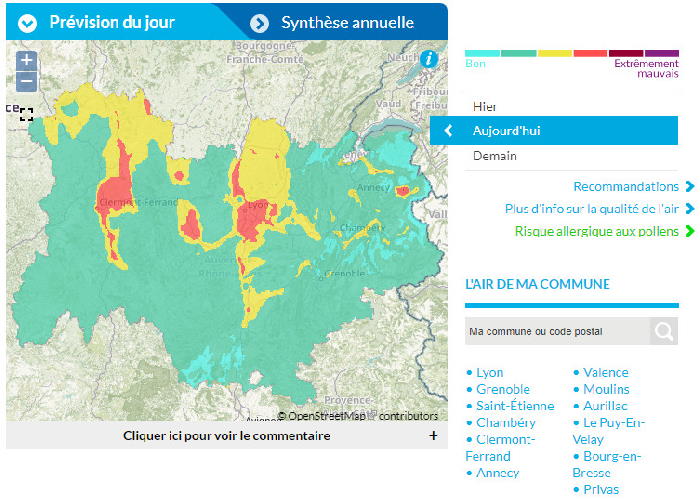
Task: Click the left arrow beside Aujourd'hui
Action: click(449, 131)
